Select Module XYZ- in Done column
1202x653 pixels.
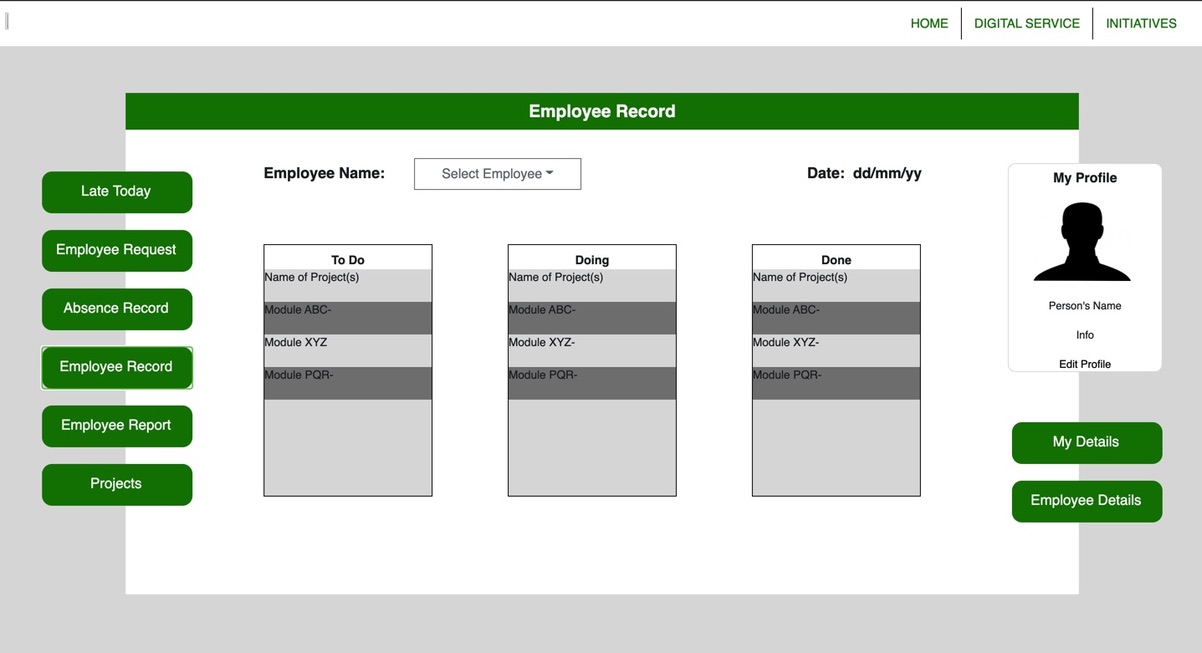836,350
